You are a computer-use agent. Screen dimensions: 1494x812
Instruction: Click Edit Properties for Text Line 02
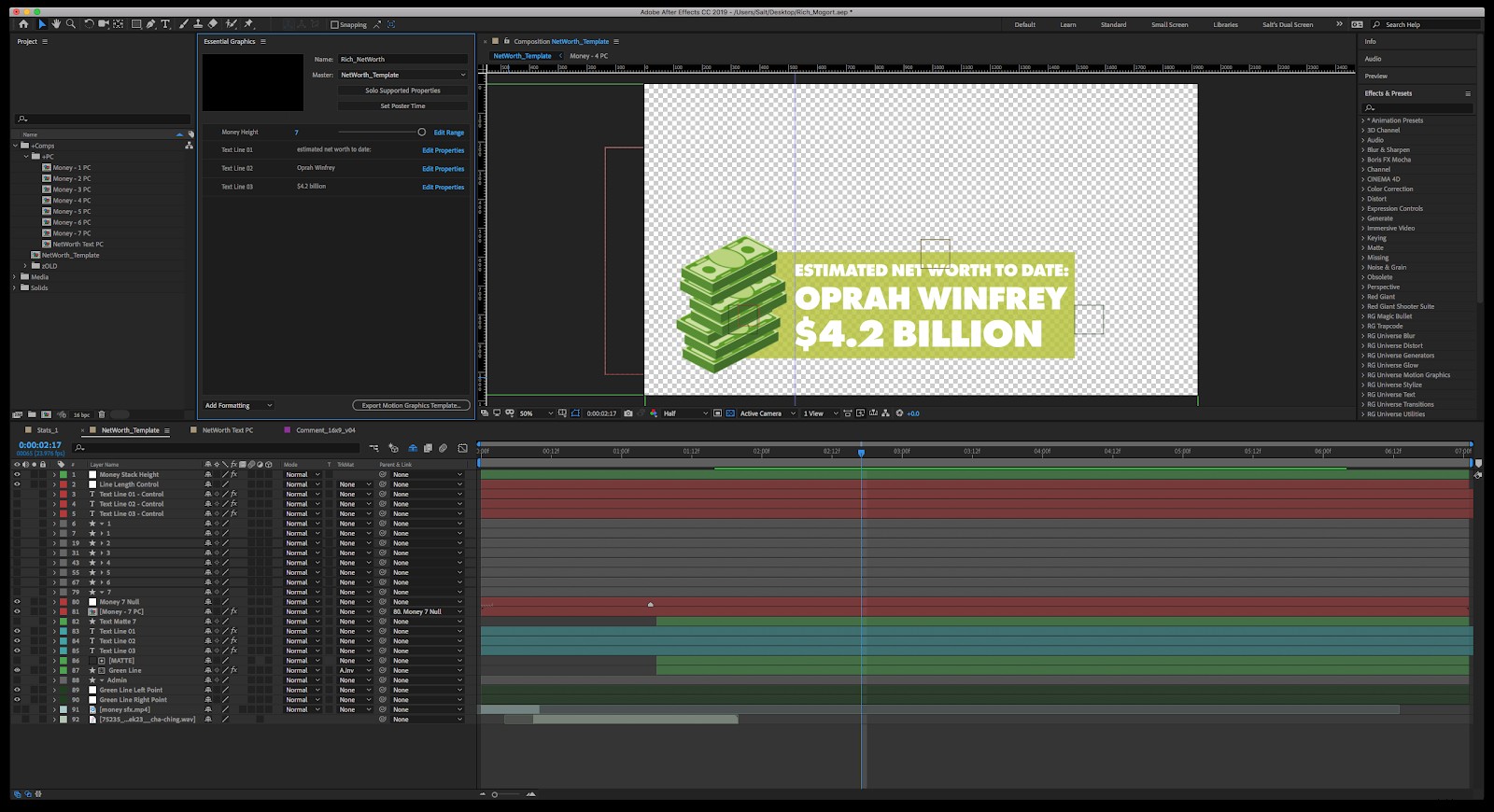coord(443,169)
